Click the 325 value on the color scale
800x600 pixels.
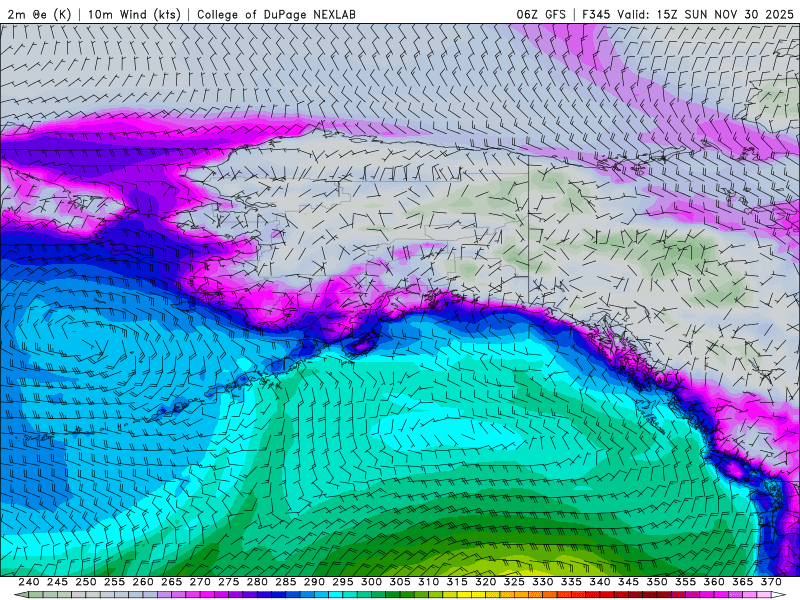click(x=514, y=582)
